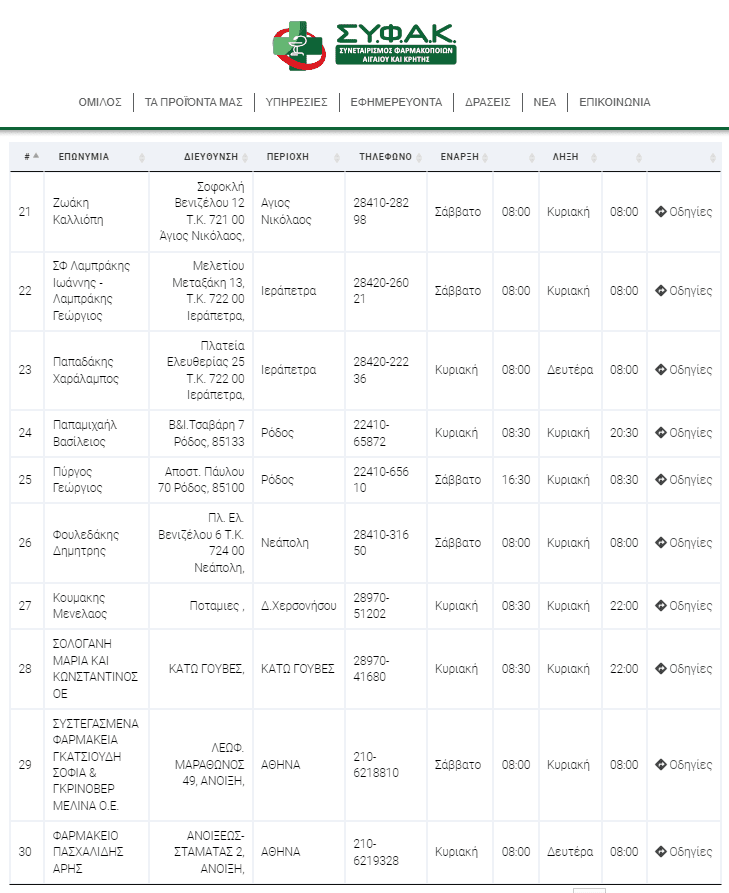729x893 pixels.
Task: Click phone number 28970-51202
Action: pos(371,606)
